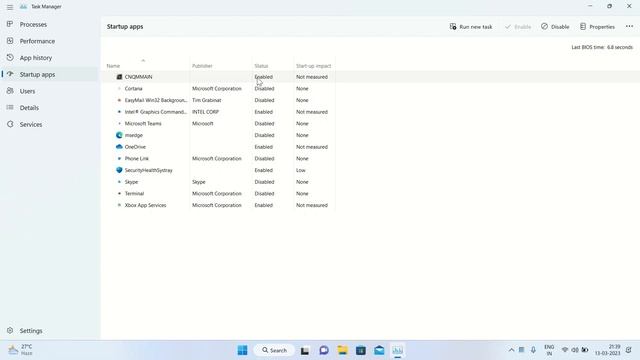Open File Explorer from taskbar

(x=342, y=350)
